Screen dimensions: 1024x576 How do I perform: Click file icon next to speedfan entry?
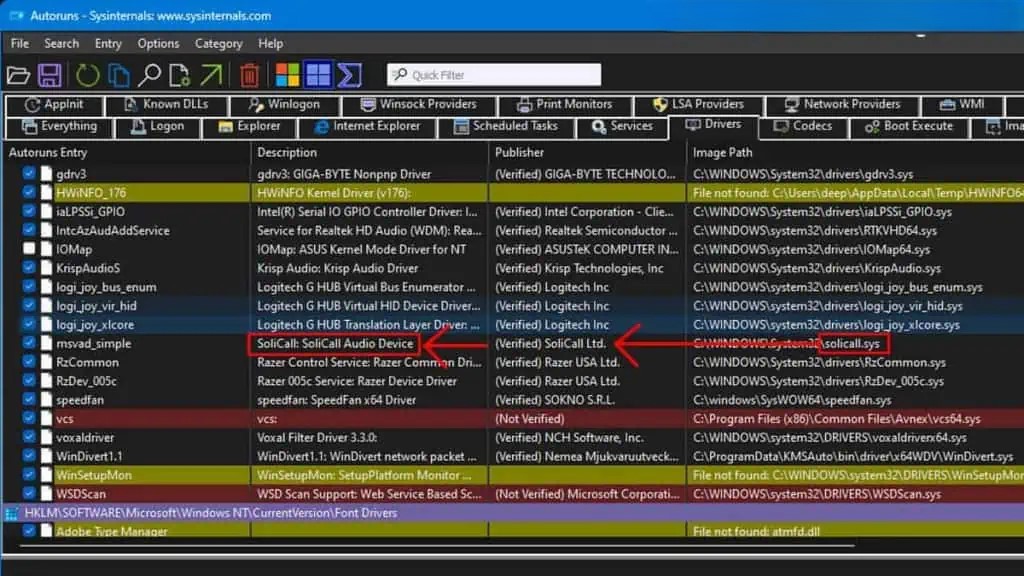pyautogui.click(x=46, y=400)
